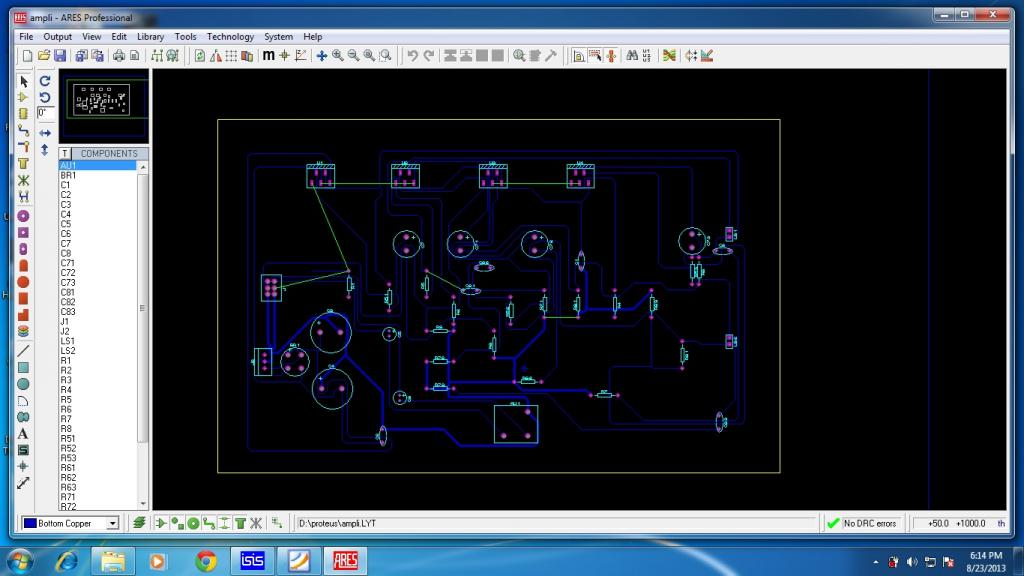
Task: Click the New Layout blank page icon
Action: [x=27, y=56]
